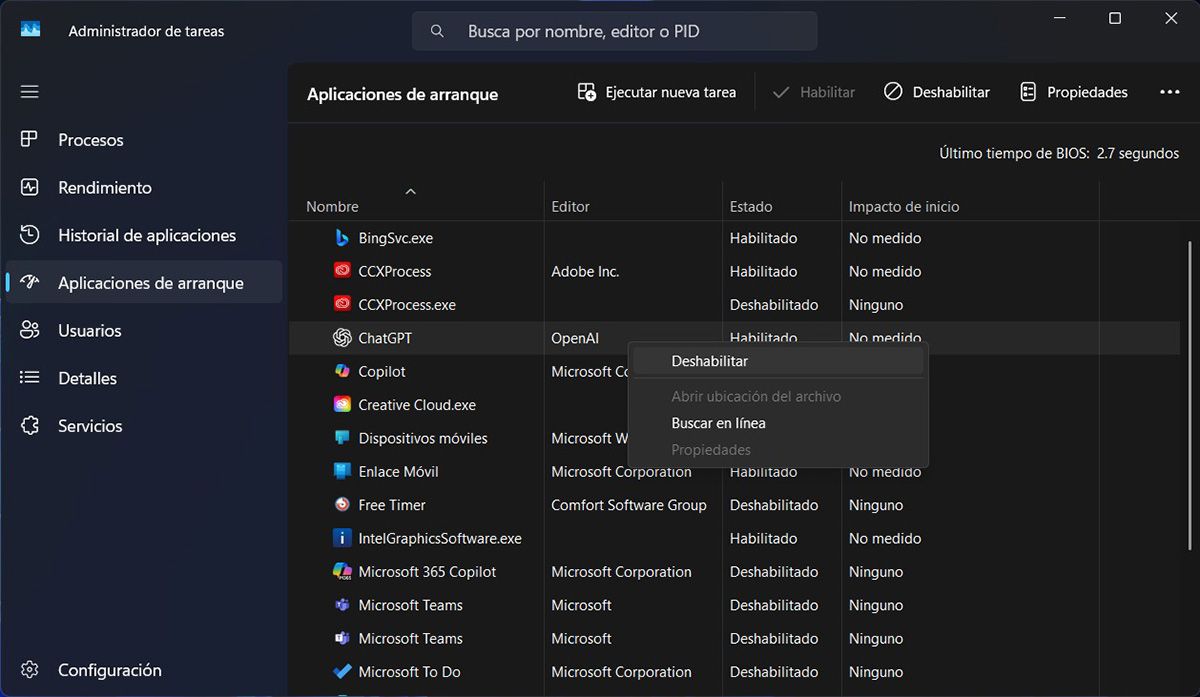Click the sort arrow above Nombre
The image size is (1200, 697).
click(x=410, y=190)
